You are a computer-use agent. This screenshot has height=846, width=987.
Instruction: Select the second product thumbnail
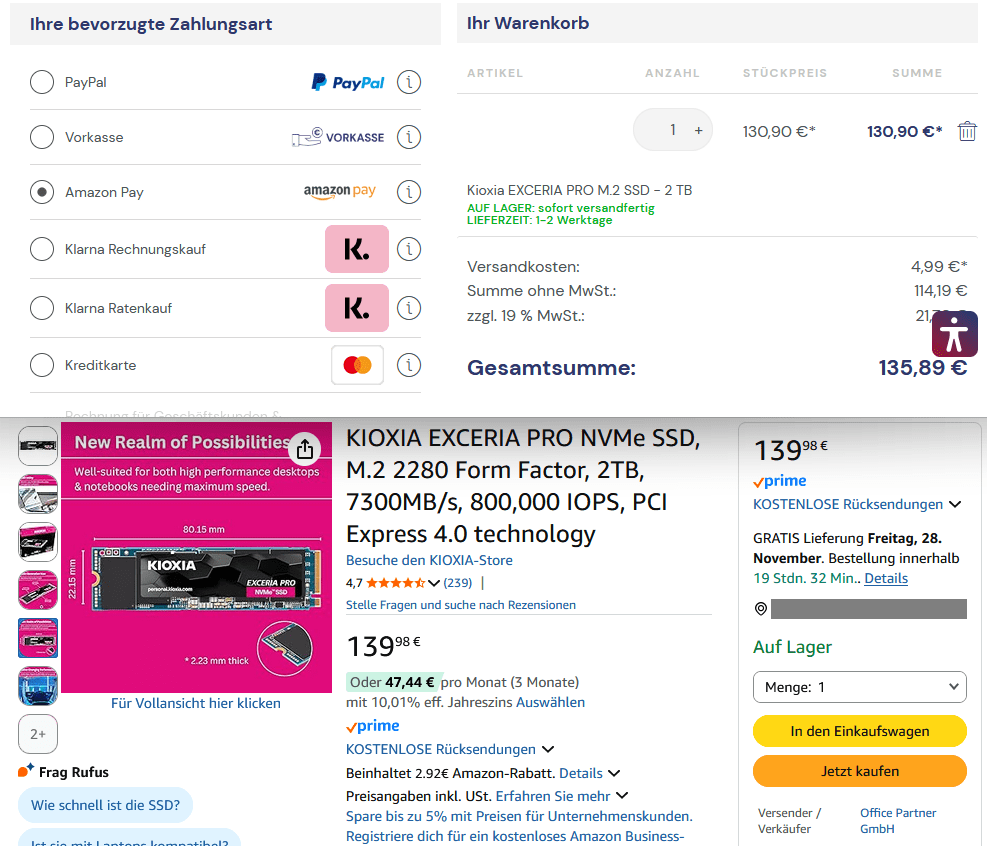pyautogui.click(x=38, y=494)
